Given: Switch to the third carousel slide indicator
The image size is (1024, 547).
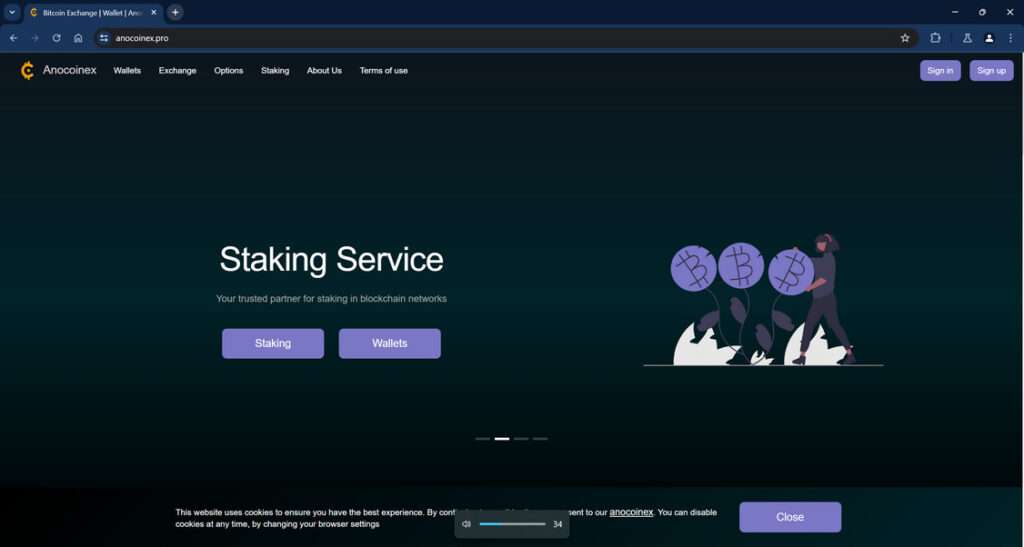Looking at the screenshot, I should (x=521, y=439).
